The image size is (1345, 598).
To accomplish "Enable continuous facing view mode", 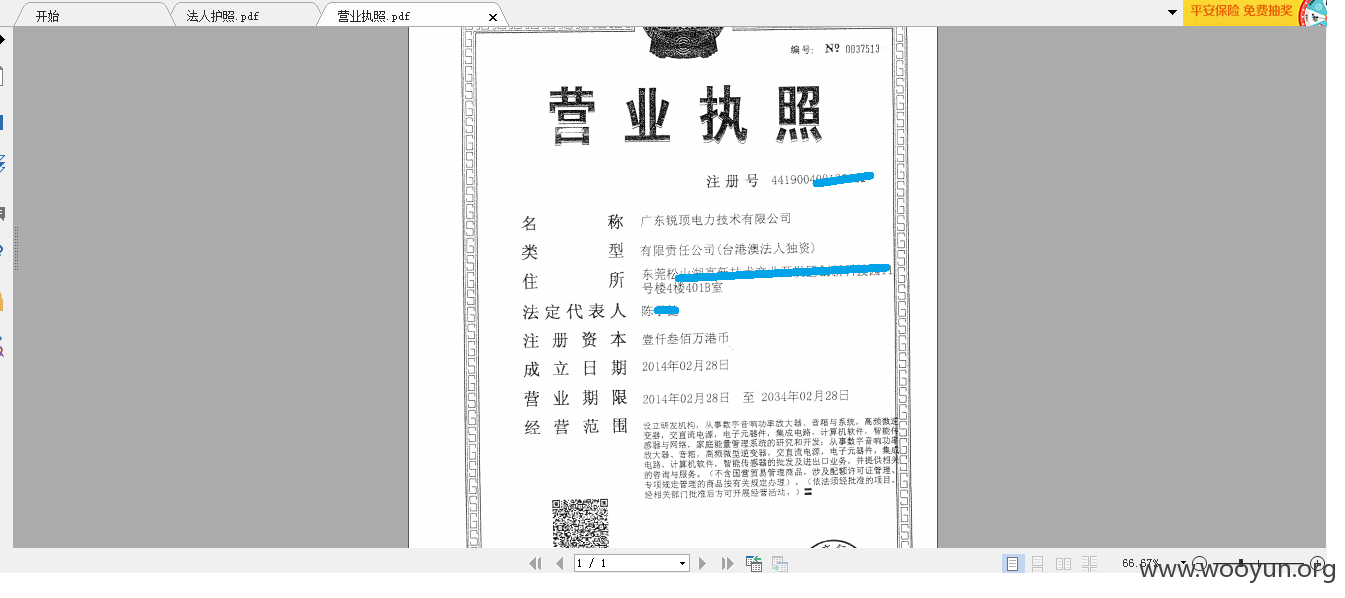I will (x=1089, y=564).
